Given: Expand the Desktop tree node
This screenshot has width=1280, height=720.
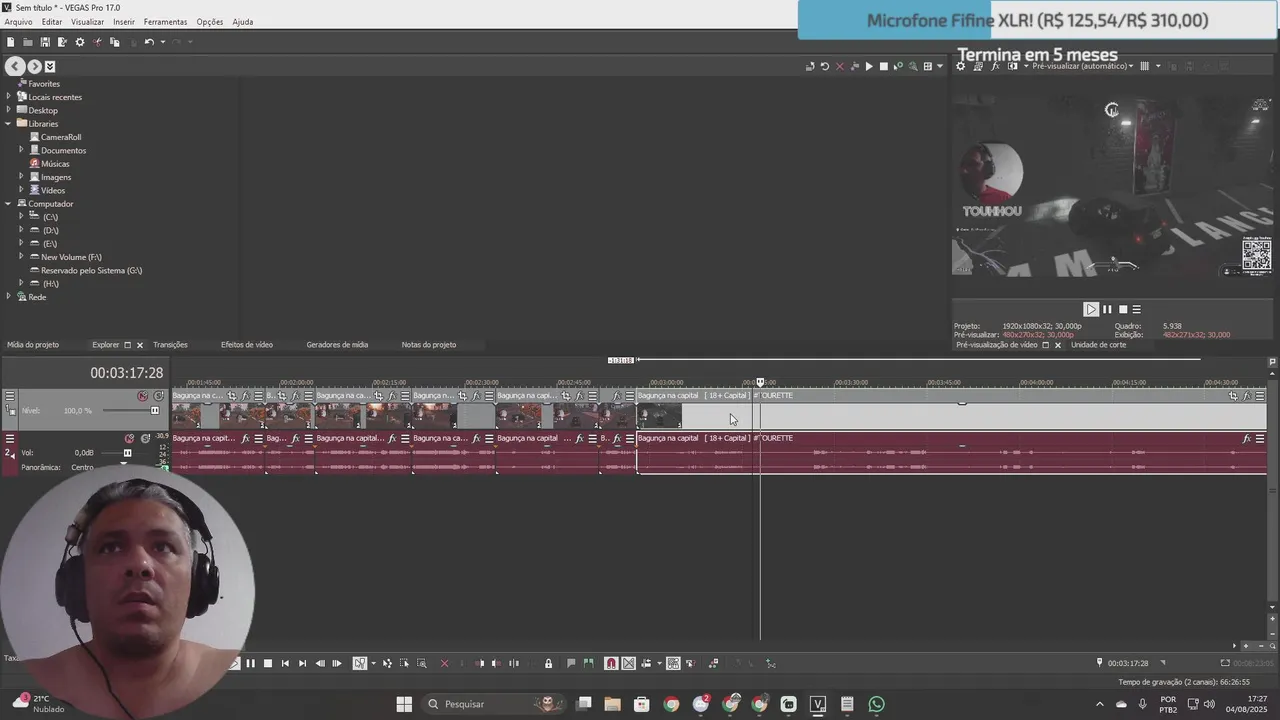Looking at the screenshot, I should [x=9, y=110].
